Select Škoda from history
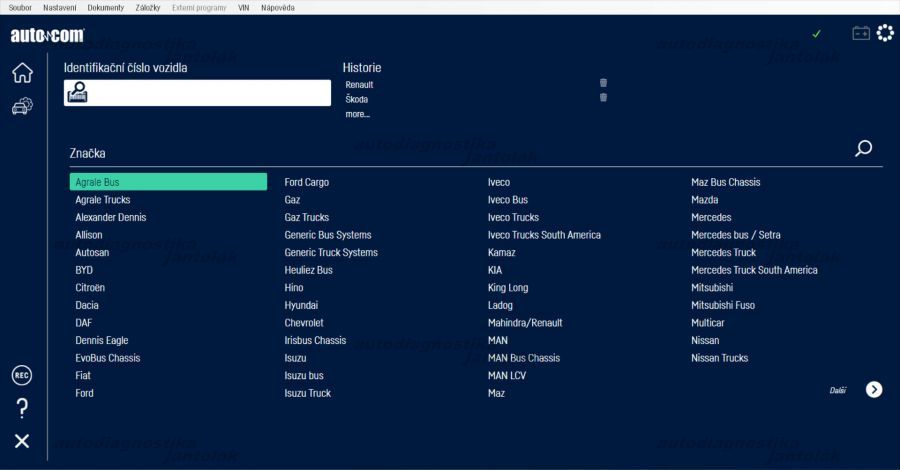Image resolution: width=900 pixels, height=470 pixels. pos(356,99)
